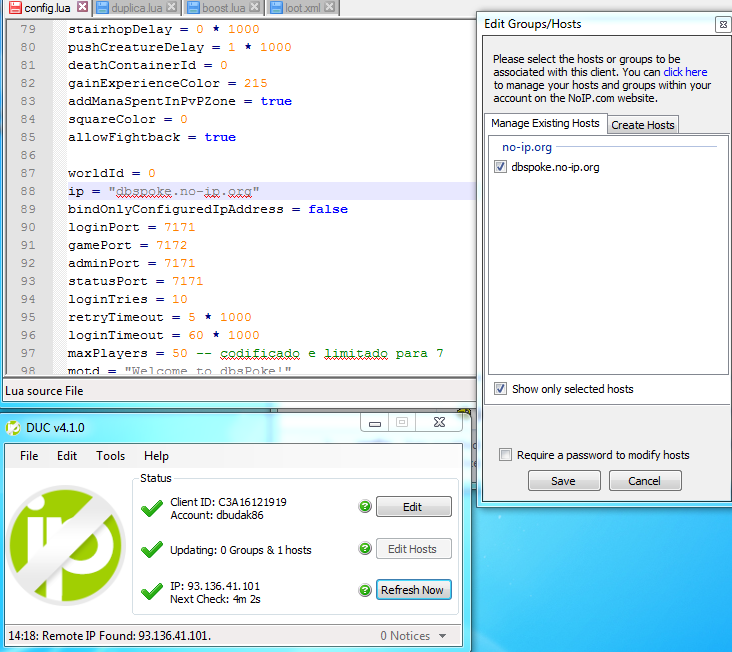Click the large No-IP logo in DUC window
This screenshot has width=732, height=652.
(66, 545)
